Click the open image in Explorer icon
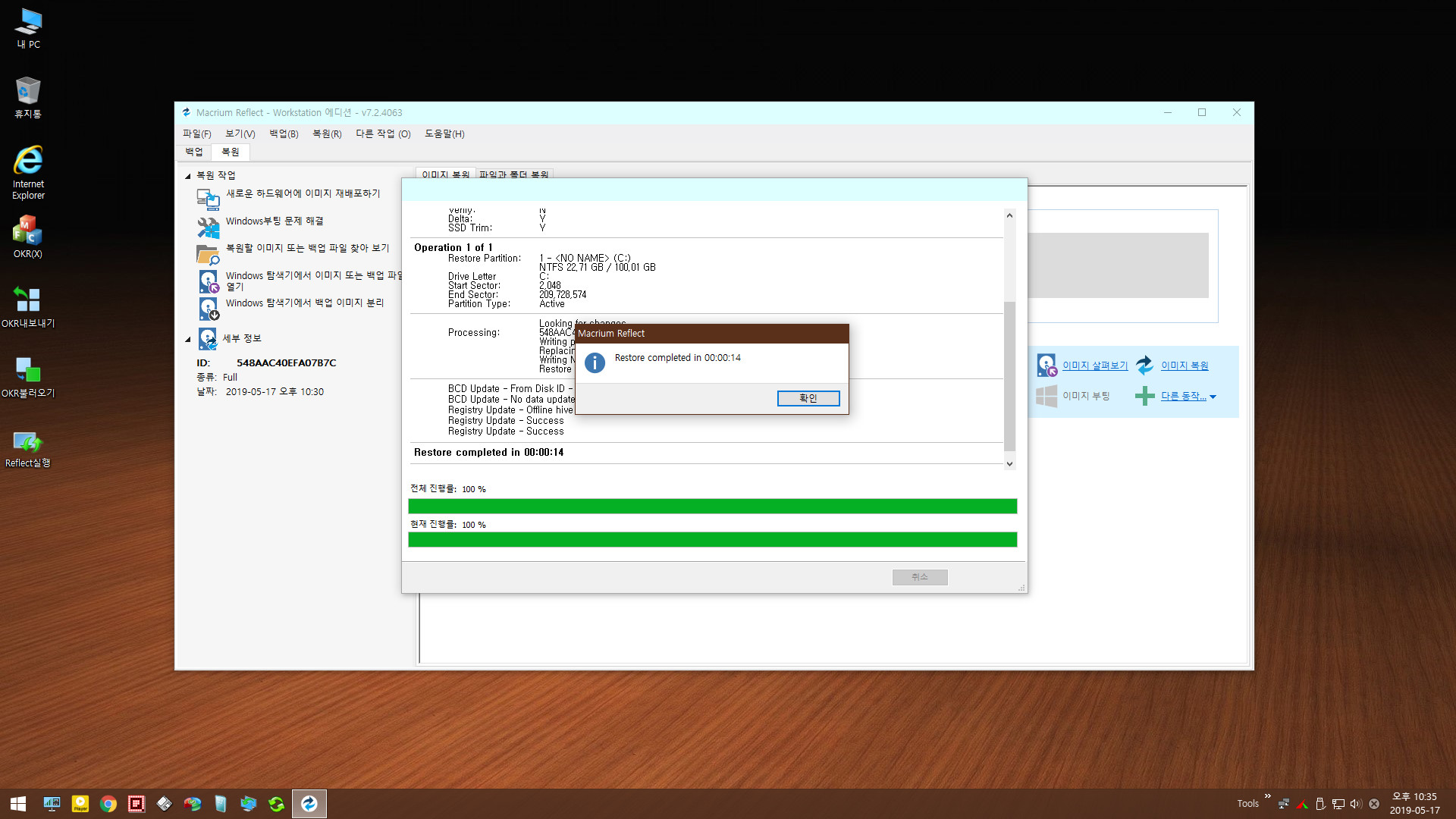The image size is (1456, 819). pos(209,281)
